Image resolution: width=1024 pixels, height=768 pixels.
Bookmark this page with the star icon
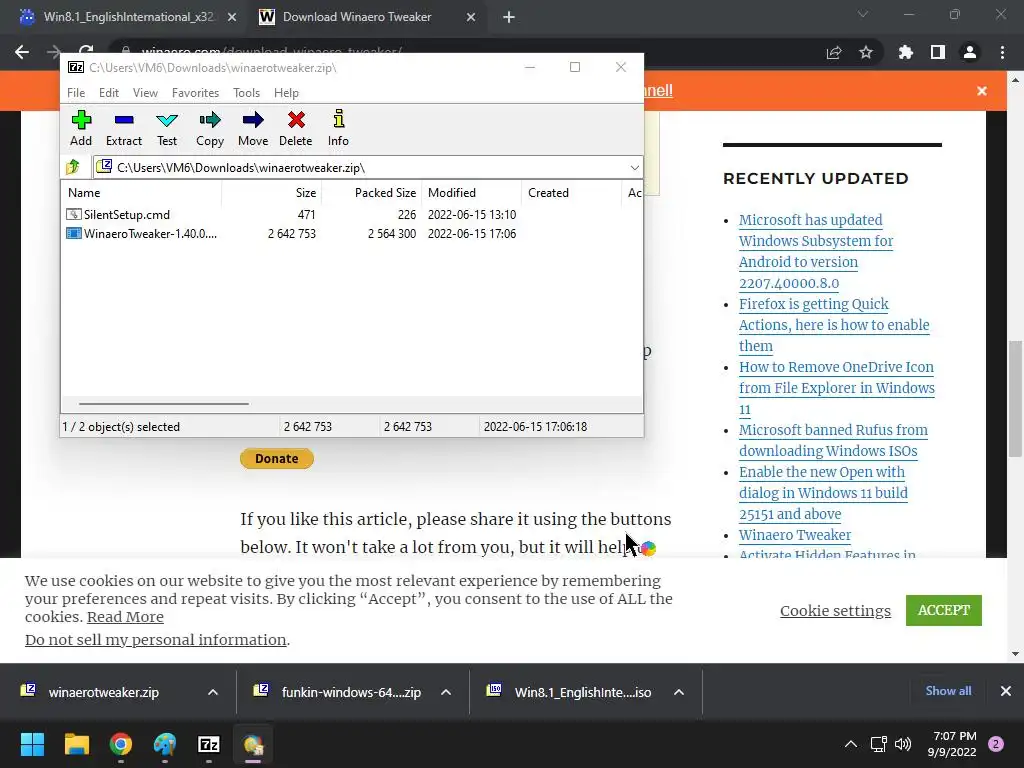(x=866, y=52)
